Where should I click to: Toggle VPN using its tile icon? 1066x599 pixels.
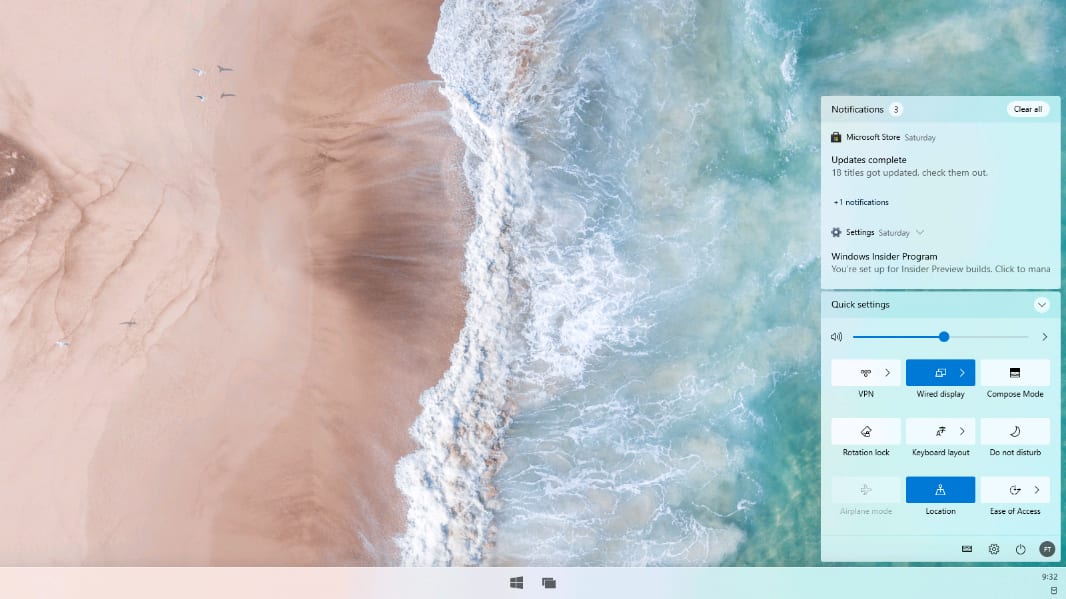tap(865, 373)
